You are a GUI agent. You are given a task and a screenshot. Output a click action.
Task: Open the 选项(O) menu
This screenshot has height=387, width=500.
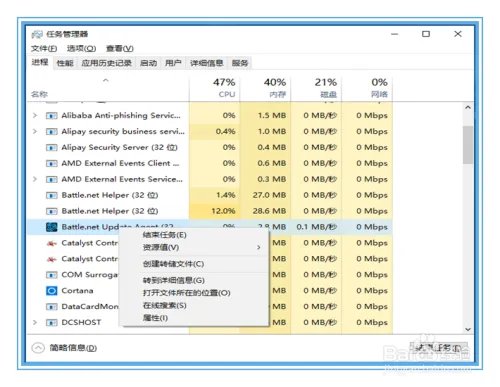(x=81, y=49)
